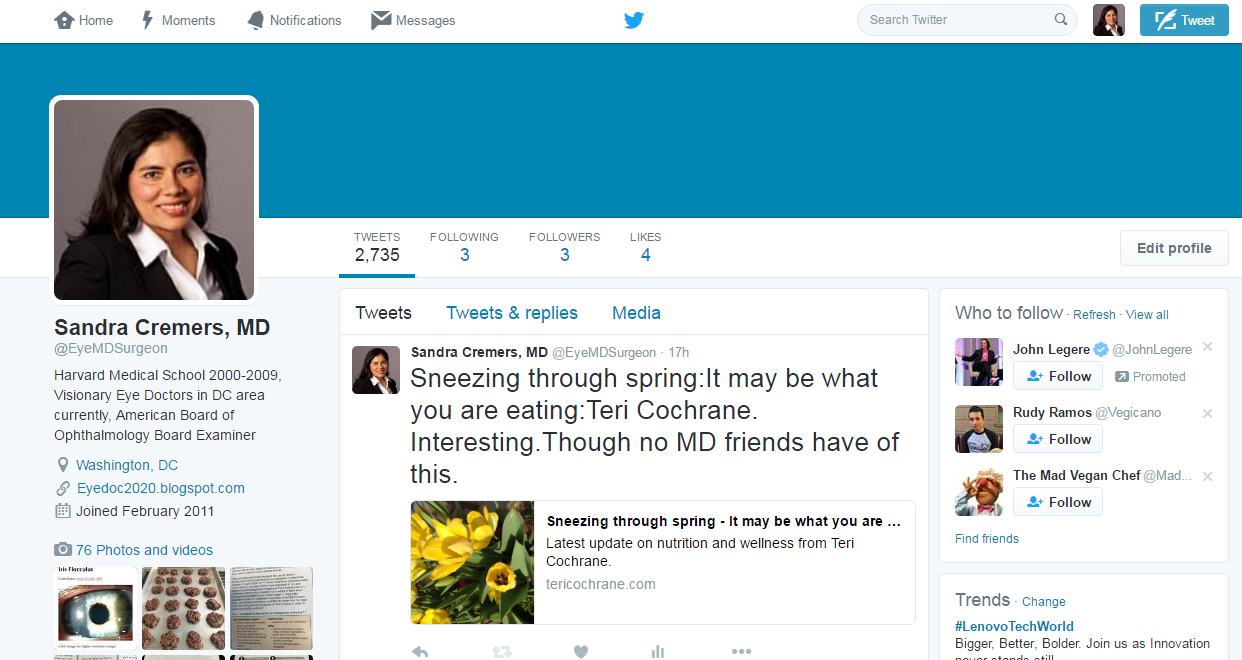View the Followers count
1242x660 pixels.
(x=564, y=247)
